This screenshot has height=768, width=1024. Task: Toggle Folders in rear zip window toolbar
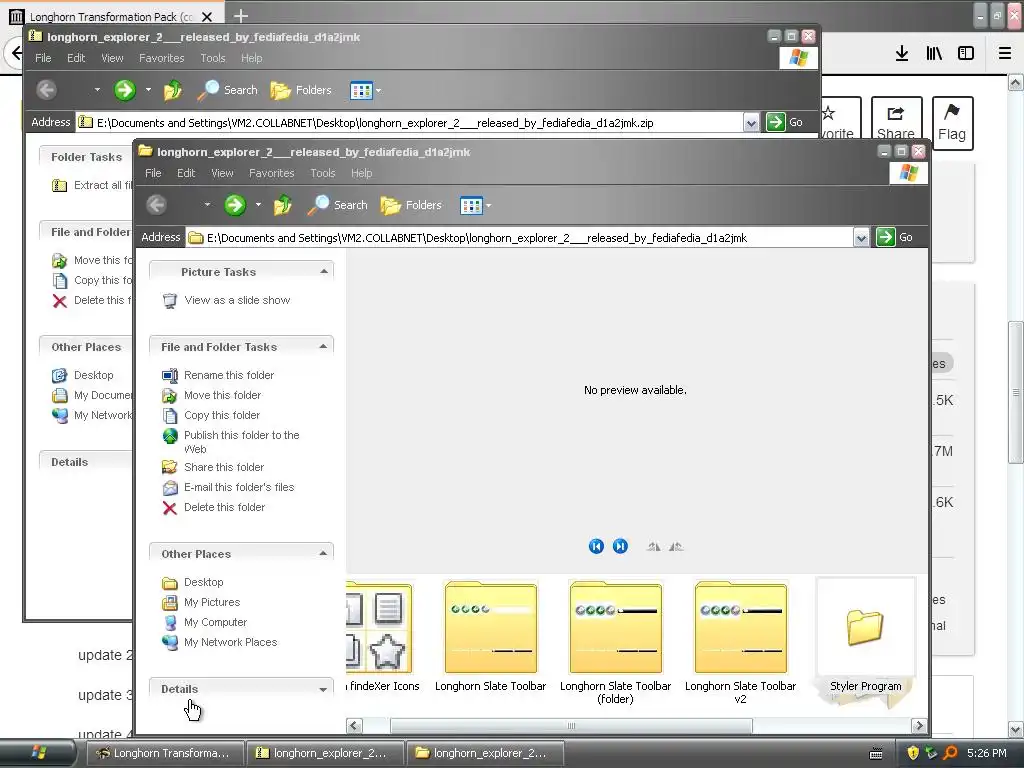pos(301,90)
